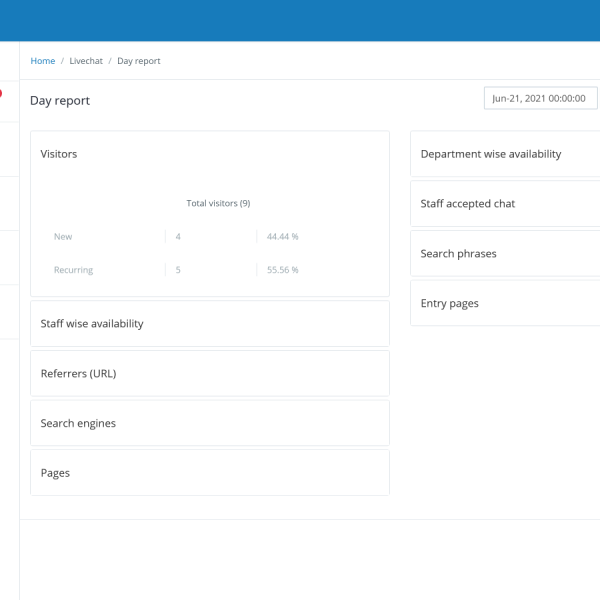Expand Staff accepted chat panel
The width and height of the screenshot is (600, 600).
coord(505,204)
